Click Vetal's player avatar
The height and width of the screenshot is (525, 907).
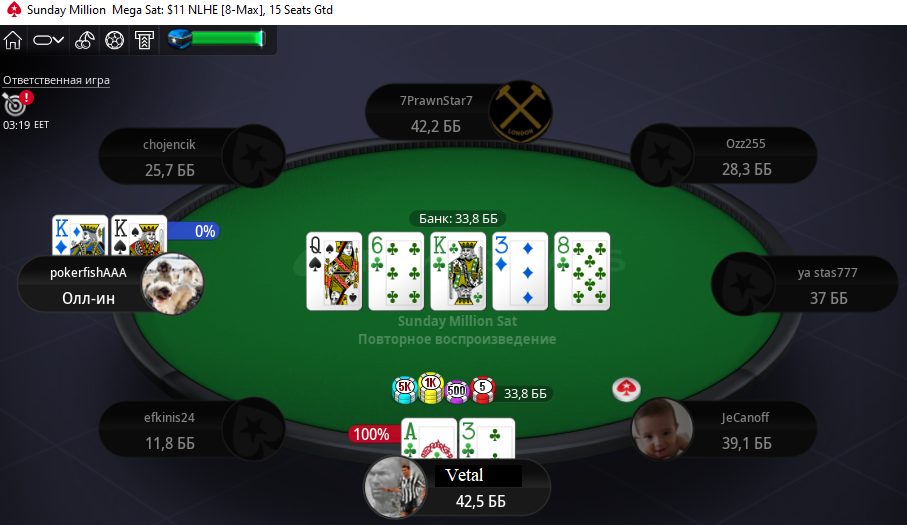[396, 487]
